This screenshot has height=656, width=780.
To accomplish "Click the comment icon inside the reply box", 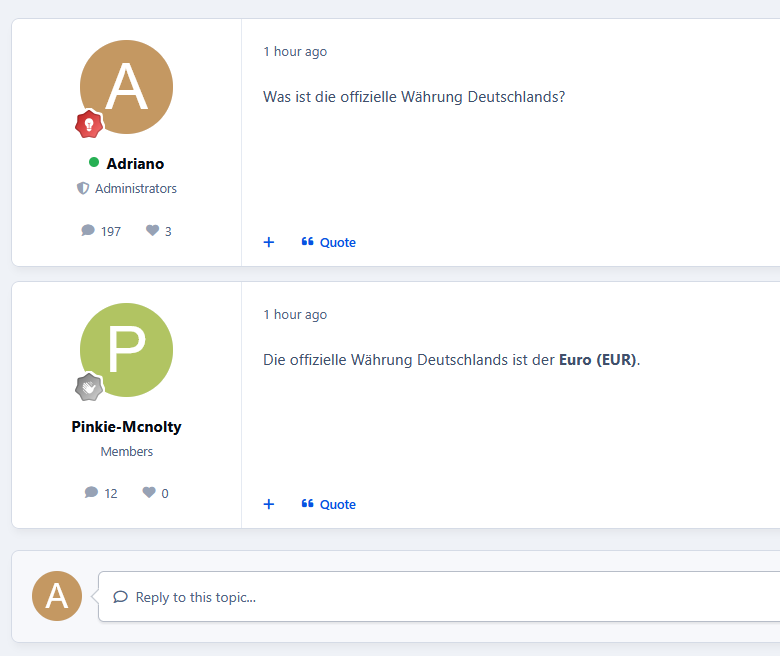I will (x=120, y=597).
